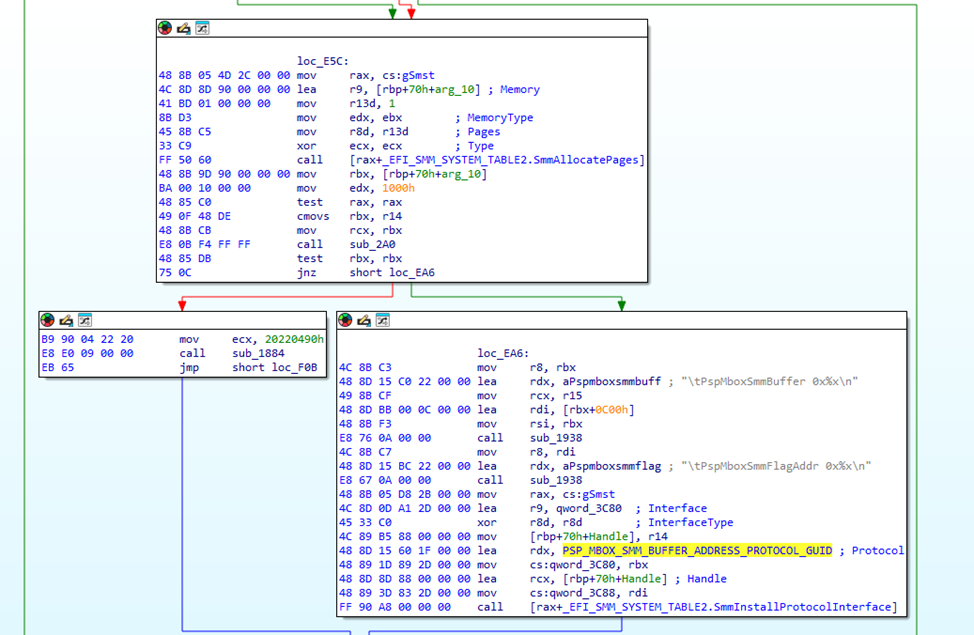This screenshot has height=635, width=974.
Task: Open node color picker in loc_E5C block
Action: click(165, 28)
